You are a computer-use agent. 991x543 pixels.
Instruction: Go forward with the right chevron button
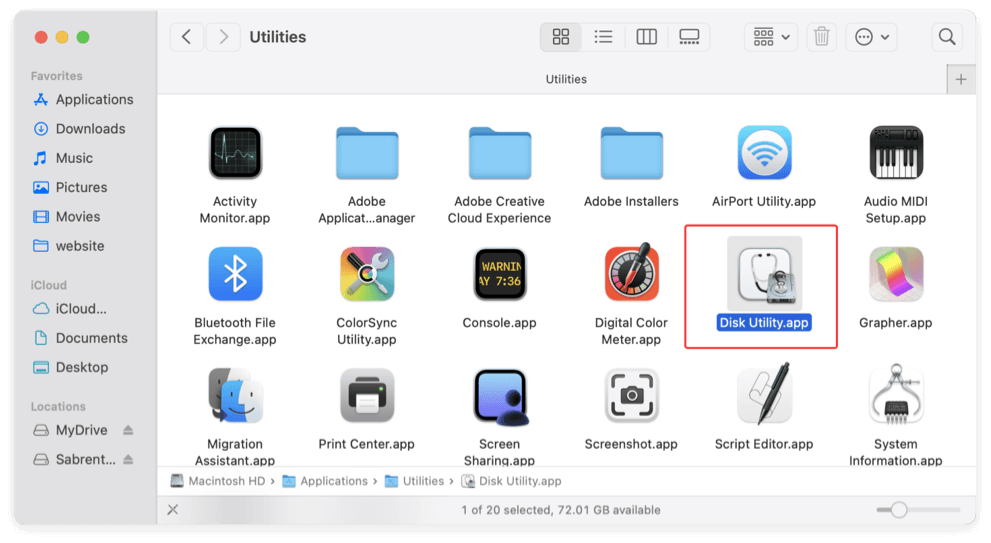coord(223,37)
